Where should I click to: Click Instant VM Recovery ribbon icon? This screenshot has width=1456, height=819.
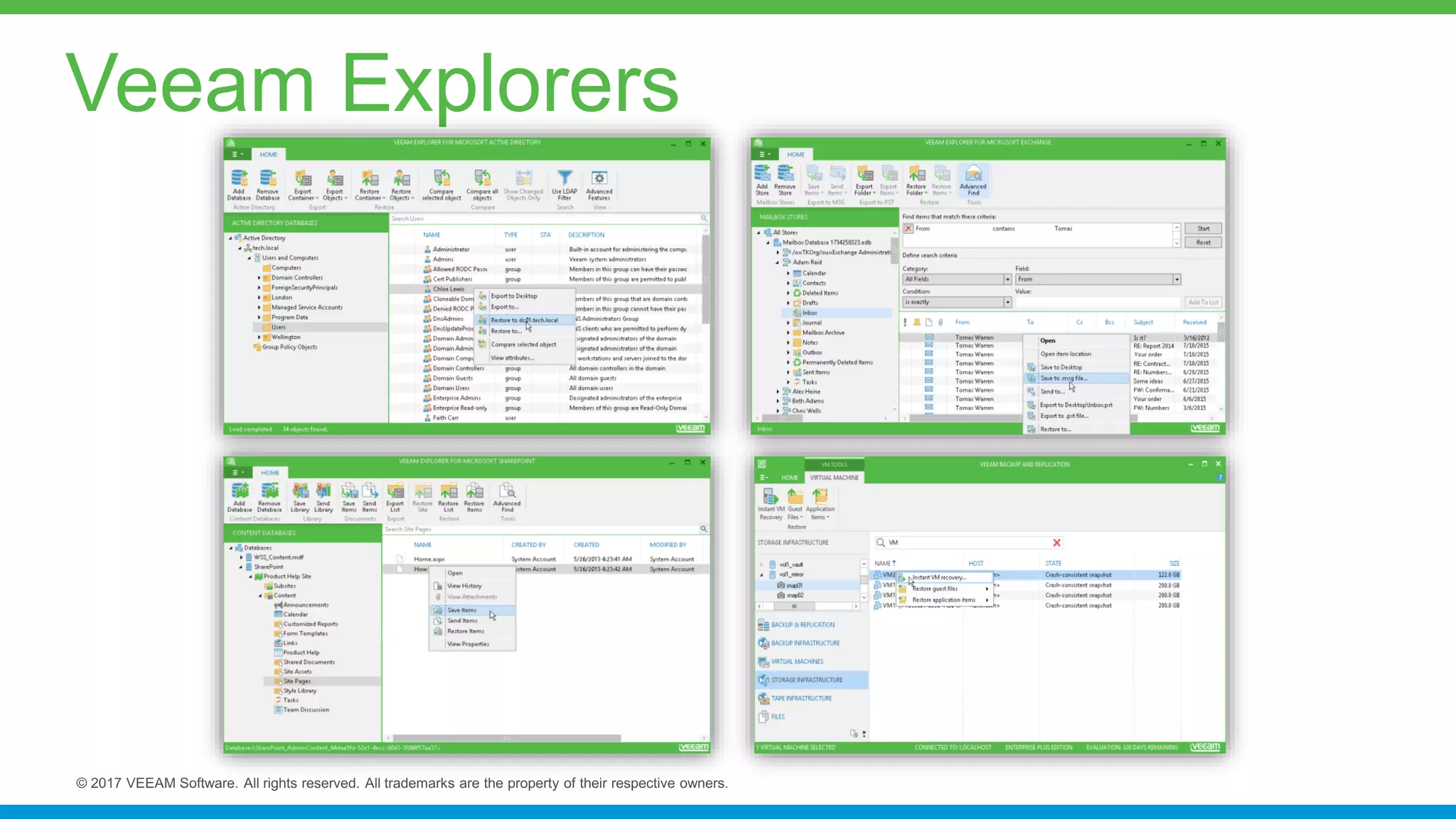click(x=771, y=503)
